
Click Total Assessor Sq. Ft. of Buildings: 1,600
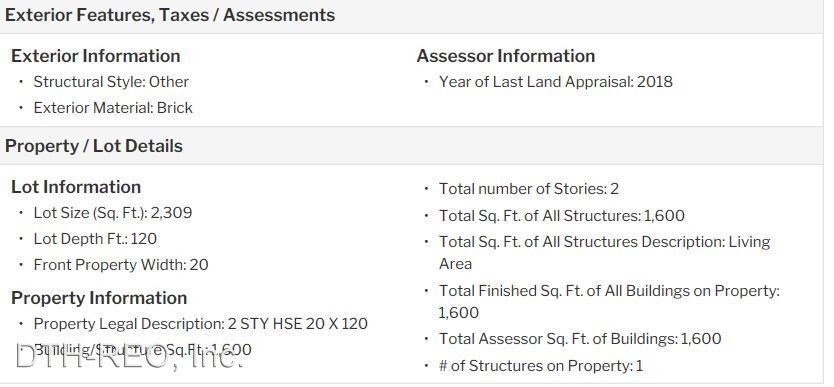pos(580,339)
